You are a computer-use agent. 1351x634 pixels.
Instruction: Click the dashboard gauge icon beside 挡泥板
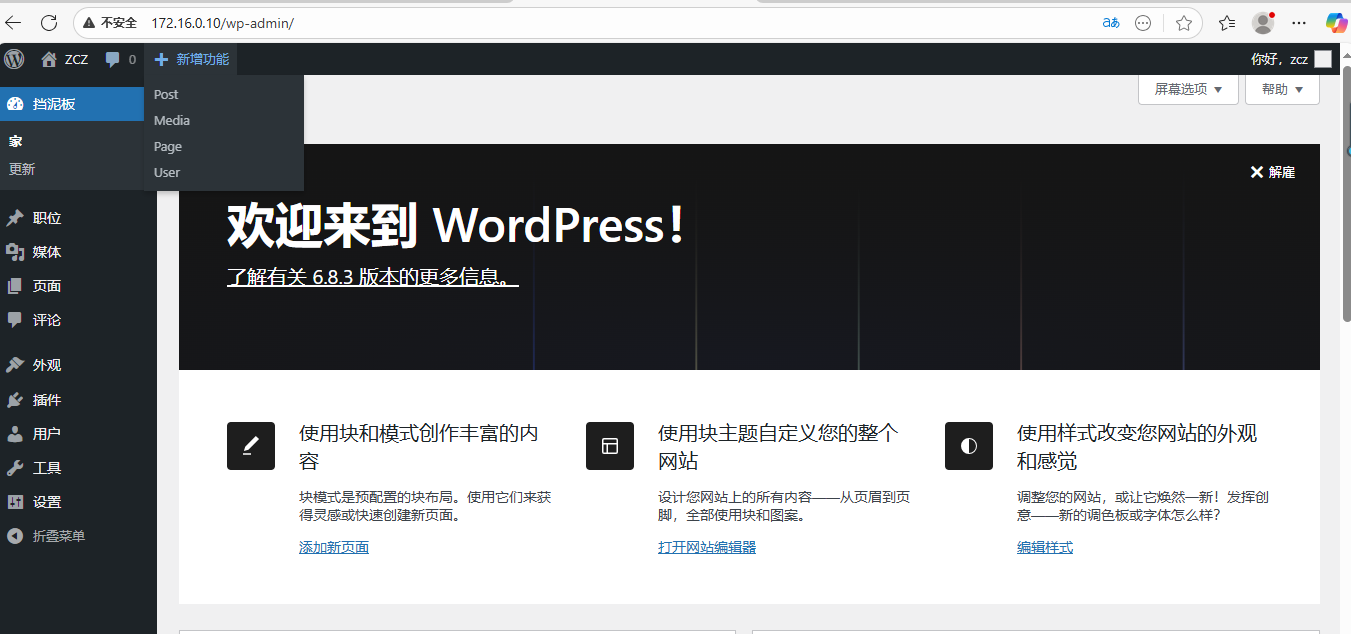point(15,104)
